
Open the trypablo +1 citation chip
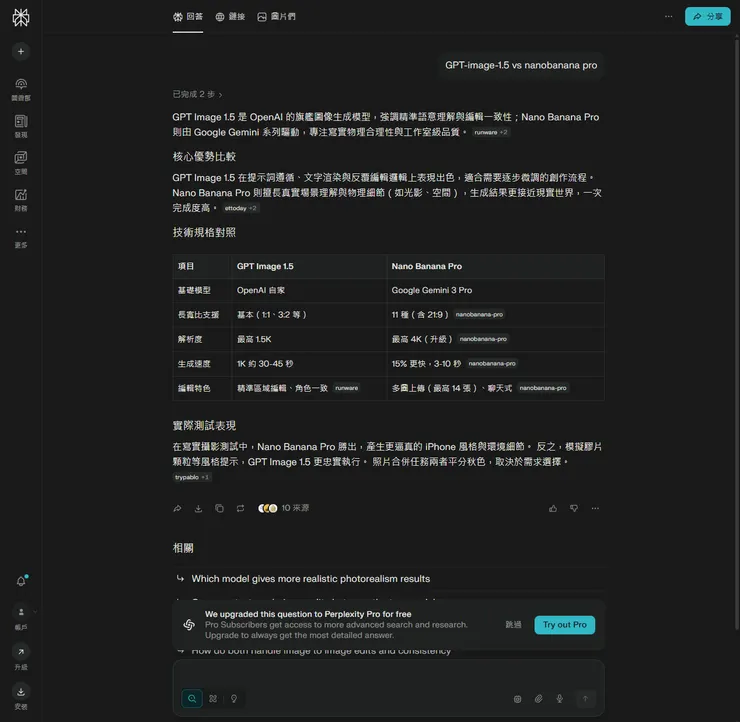tap(192, 477)
